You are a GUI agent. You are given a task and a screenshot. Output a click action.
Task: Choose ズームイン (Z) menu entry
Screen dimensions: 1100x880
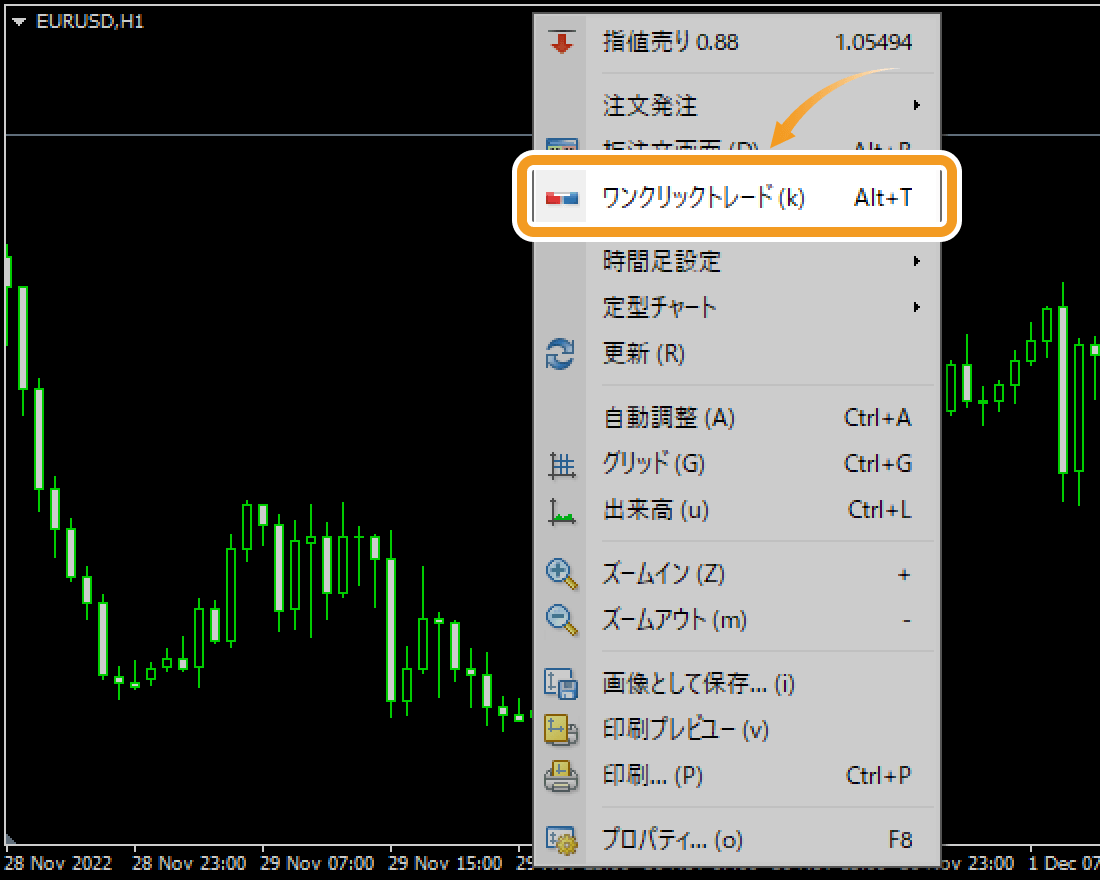click(x=737, y=574)
